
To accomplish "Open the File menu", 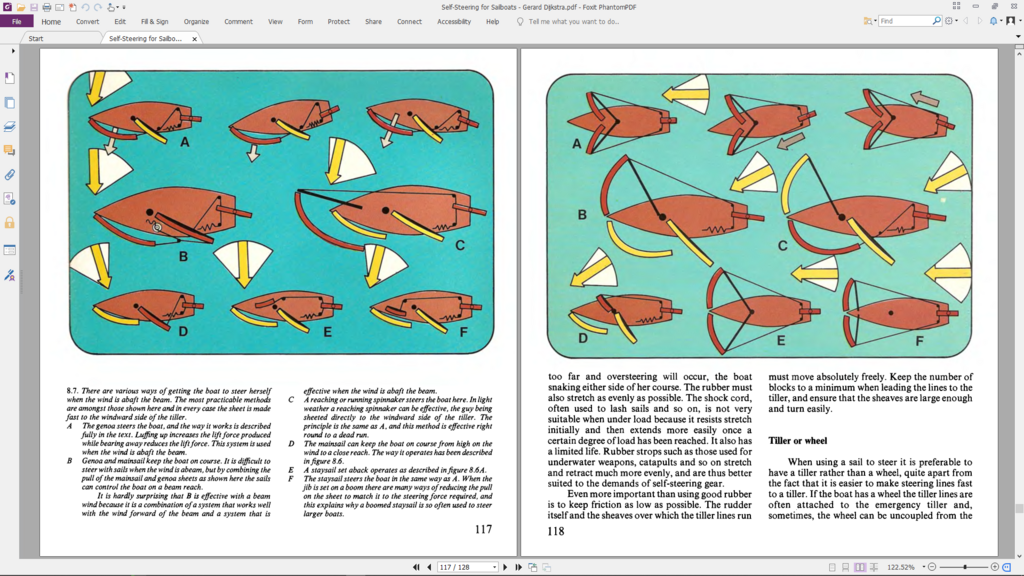I will pyautogui.click(x=16, y=22).
